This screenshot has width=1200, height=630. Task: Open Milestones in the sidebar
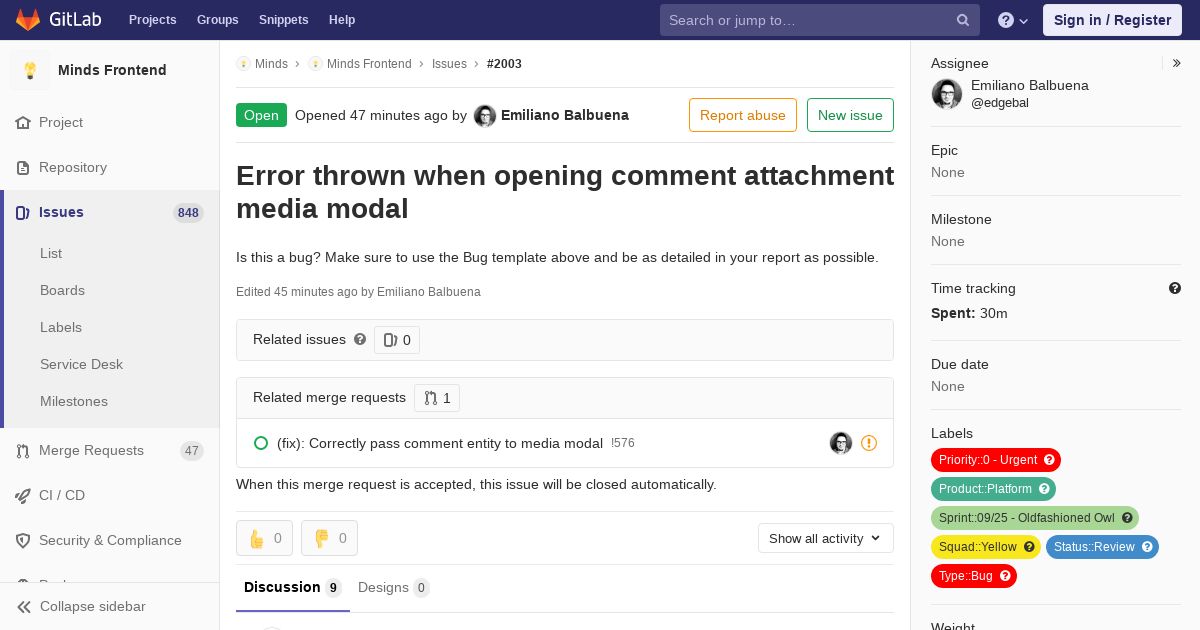pyautogui.click(x=74, y=401)
